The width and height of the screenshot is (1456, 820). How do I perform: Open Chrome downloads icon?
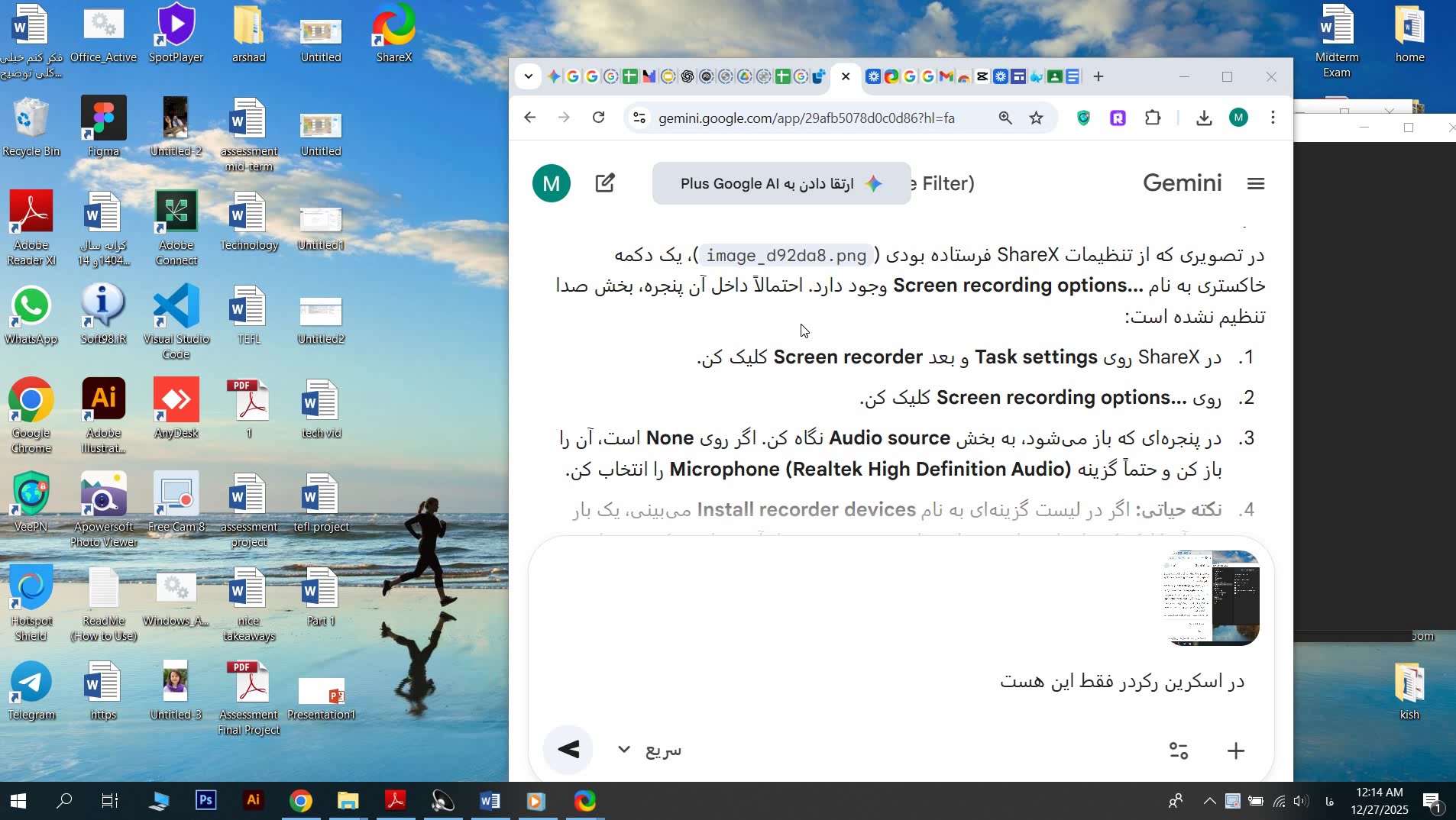[x=1204, y=118]
